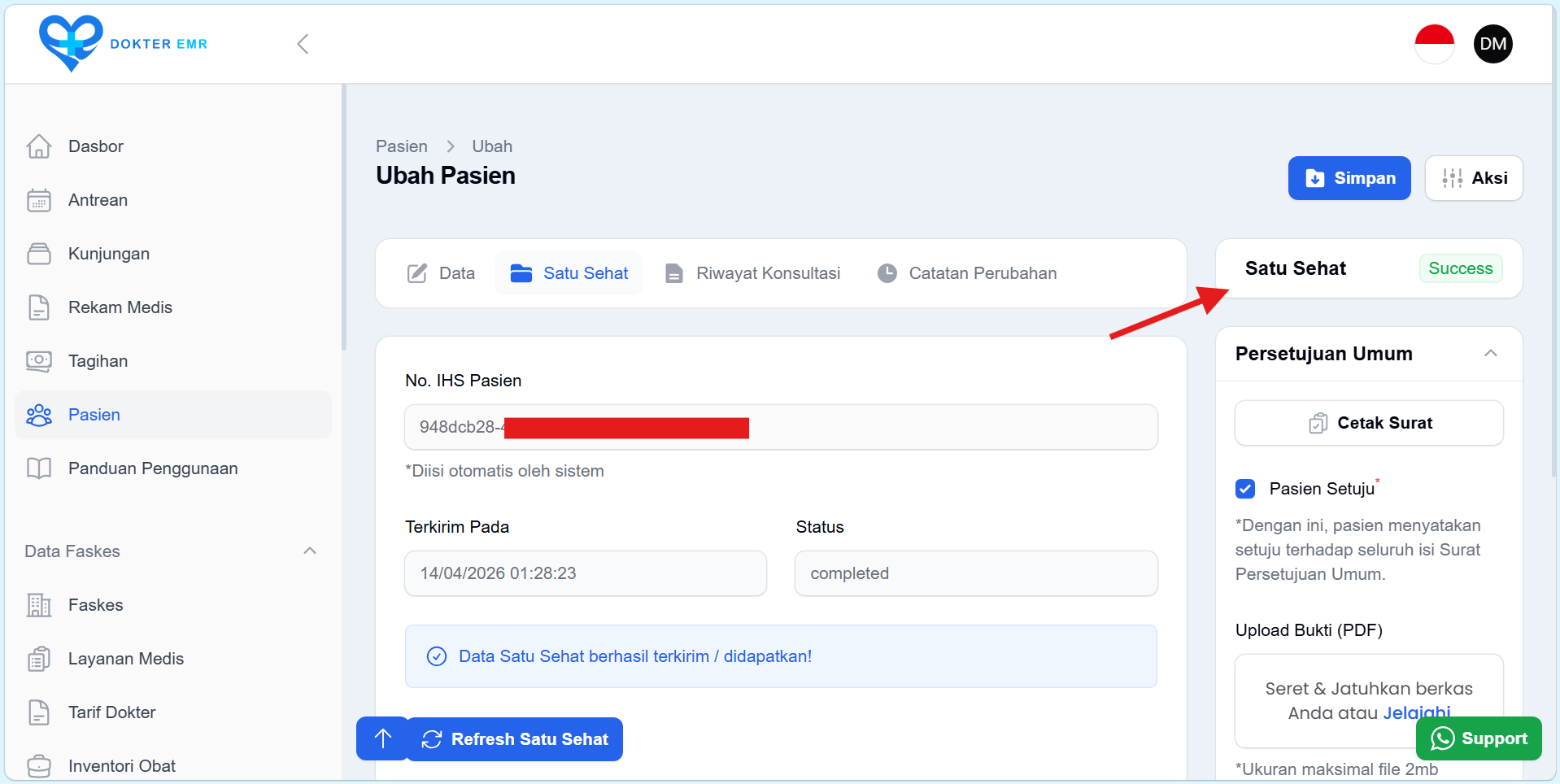The width and height of the screenshot is (1560, 784).
Task: Open the Catatan Perubahan tab
Action: (967, 273)
